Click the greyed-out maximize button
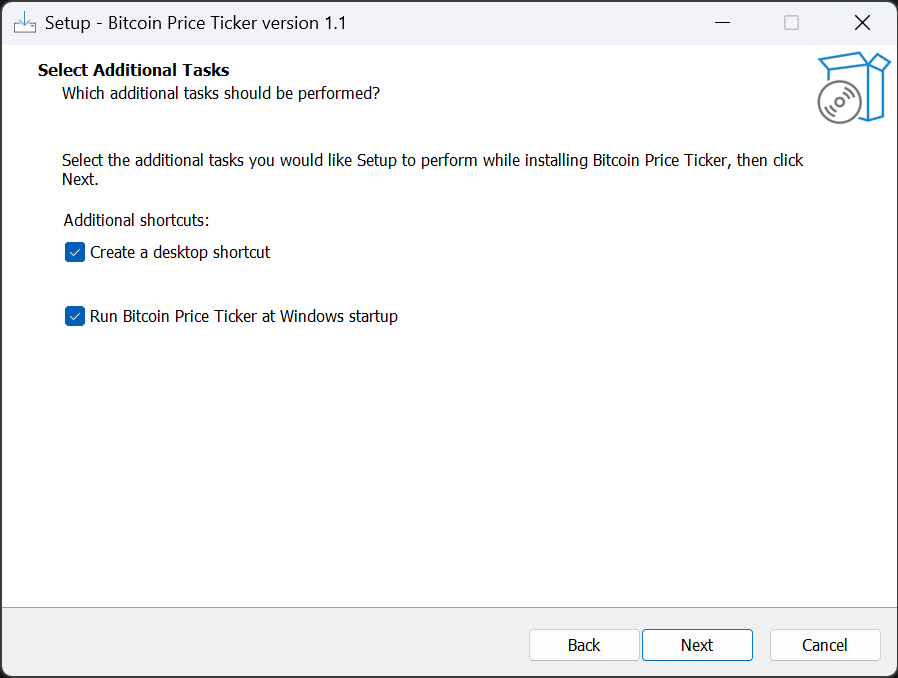The height and width of the screenshot is (678, 898). pos(791,22)
